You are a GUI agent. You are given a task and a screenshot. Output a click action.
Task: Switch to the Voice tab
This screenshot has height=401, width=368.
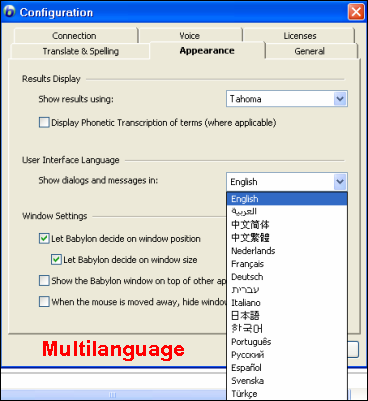click(x=190, y=36)
